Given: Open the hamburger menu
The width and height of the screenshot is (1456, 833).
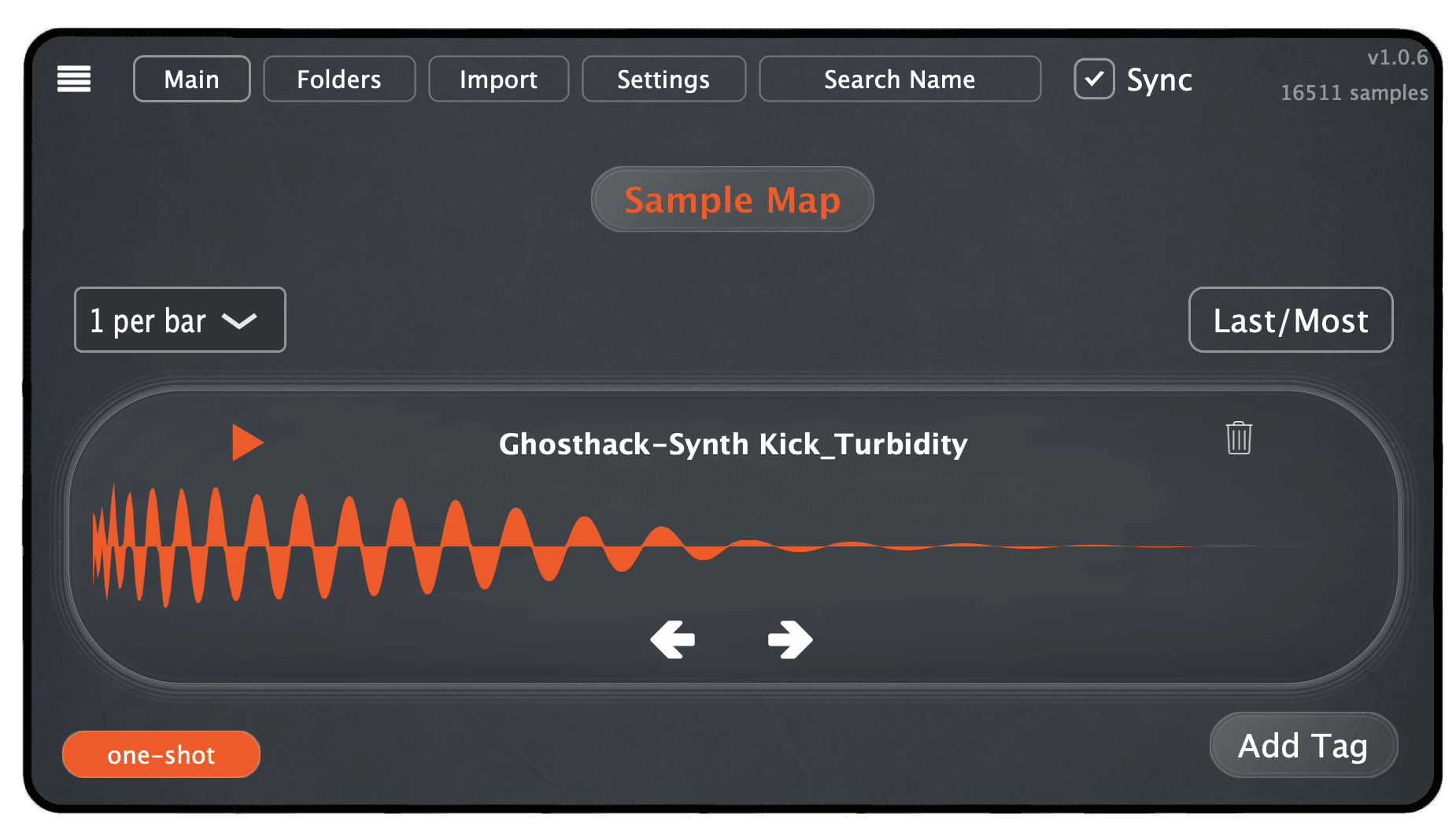Looking at the screenshot, I should pos(74,79).
